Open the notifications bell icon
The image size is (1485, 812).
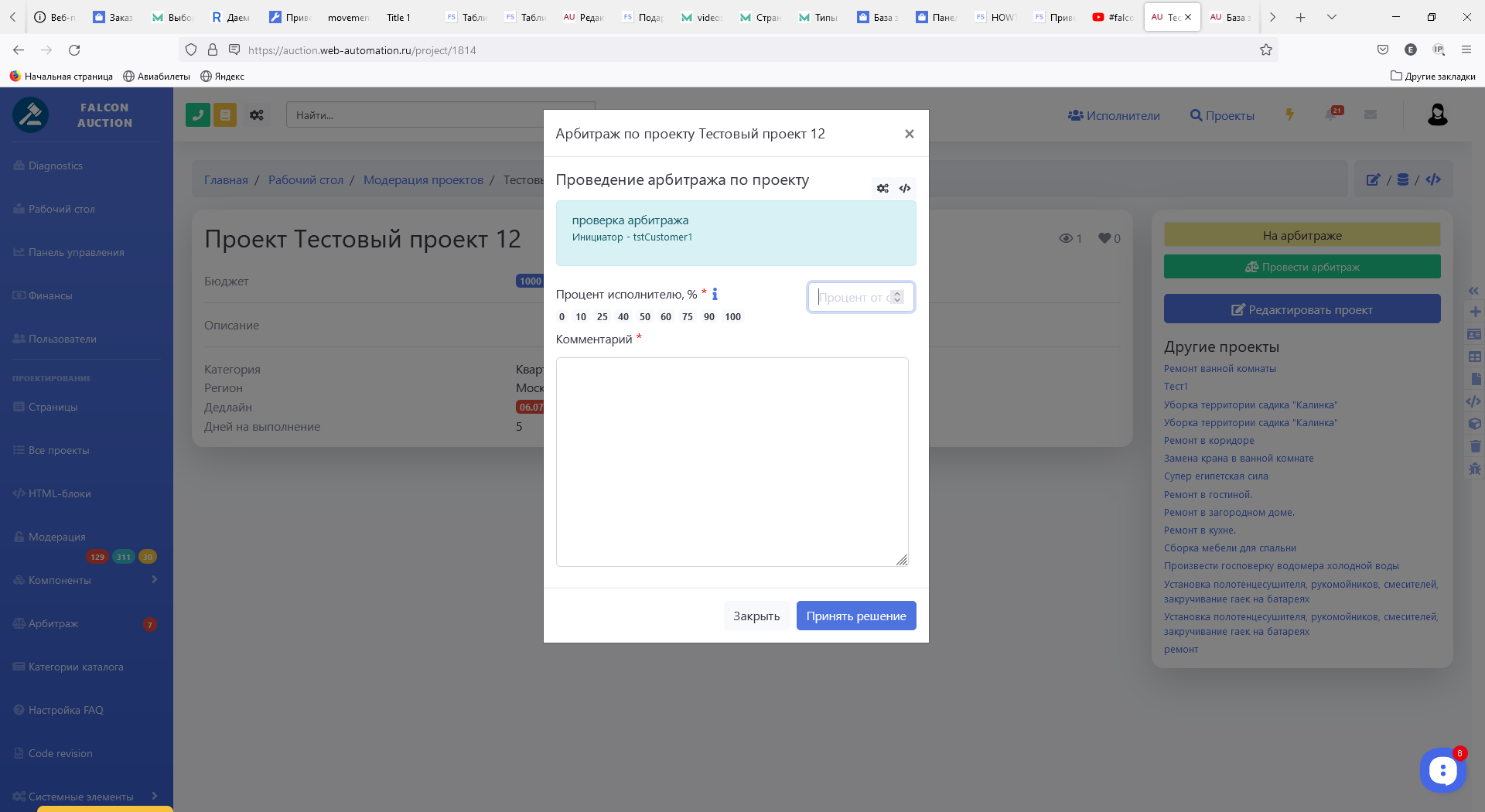(x=1331, y=115)
